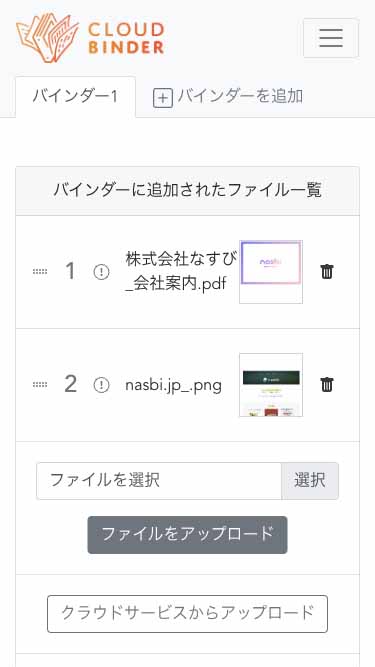This screenshot has width=375, height=667.
Task: Click the バインダーに追加されたファイル一覧 header
Action: [188, 191]
